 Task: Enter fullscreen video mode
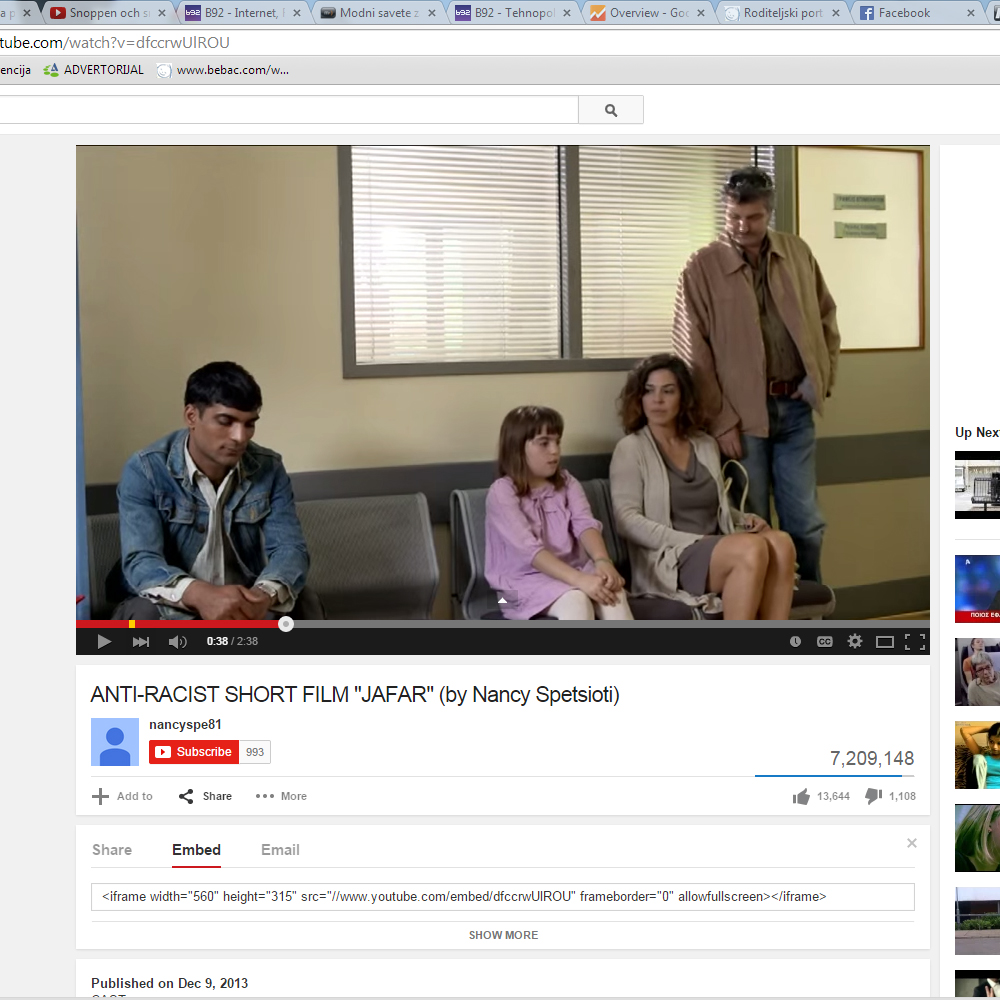(914, 642)
